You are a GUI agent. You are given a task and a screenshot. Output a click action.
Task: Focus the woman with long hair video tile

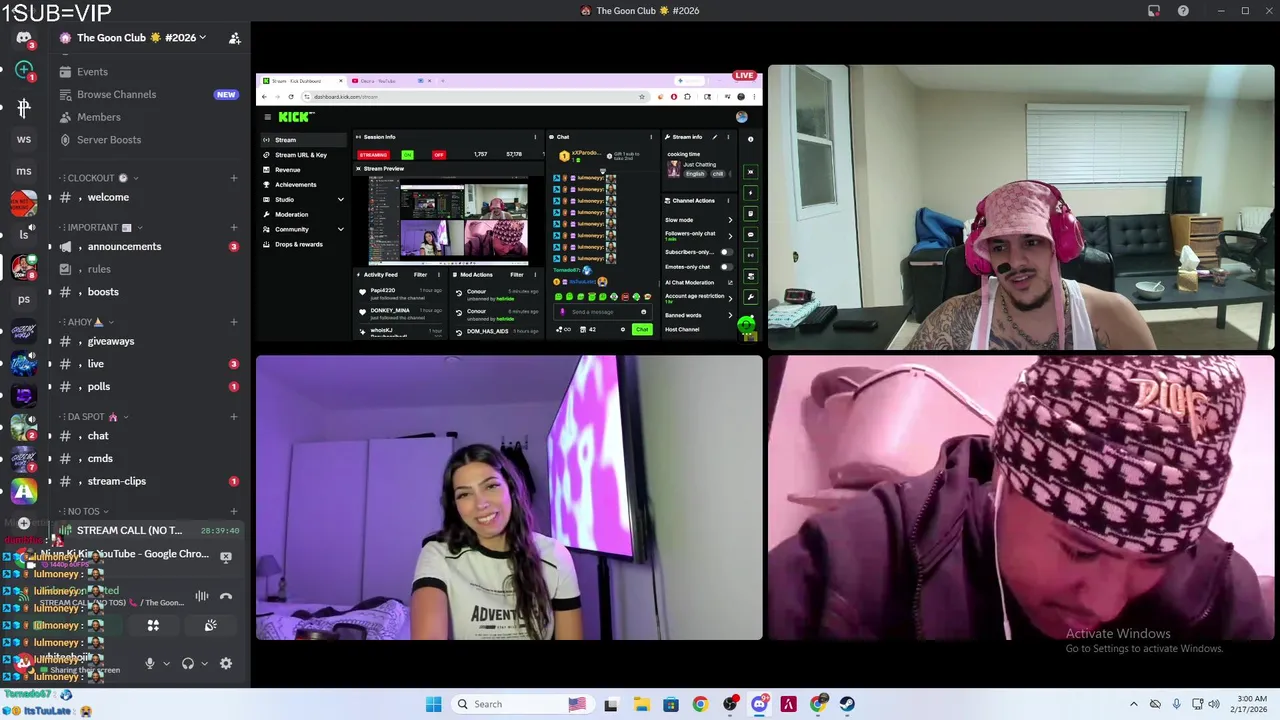(509, 497)
